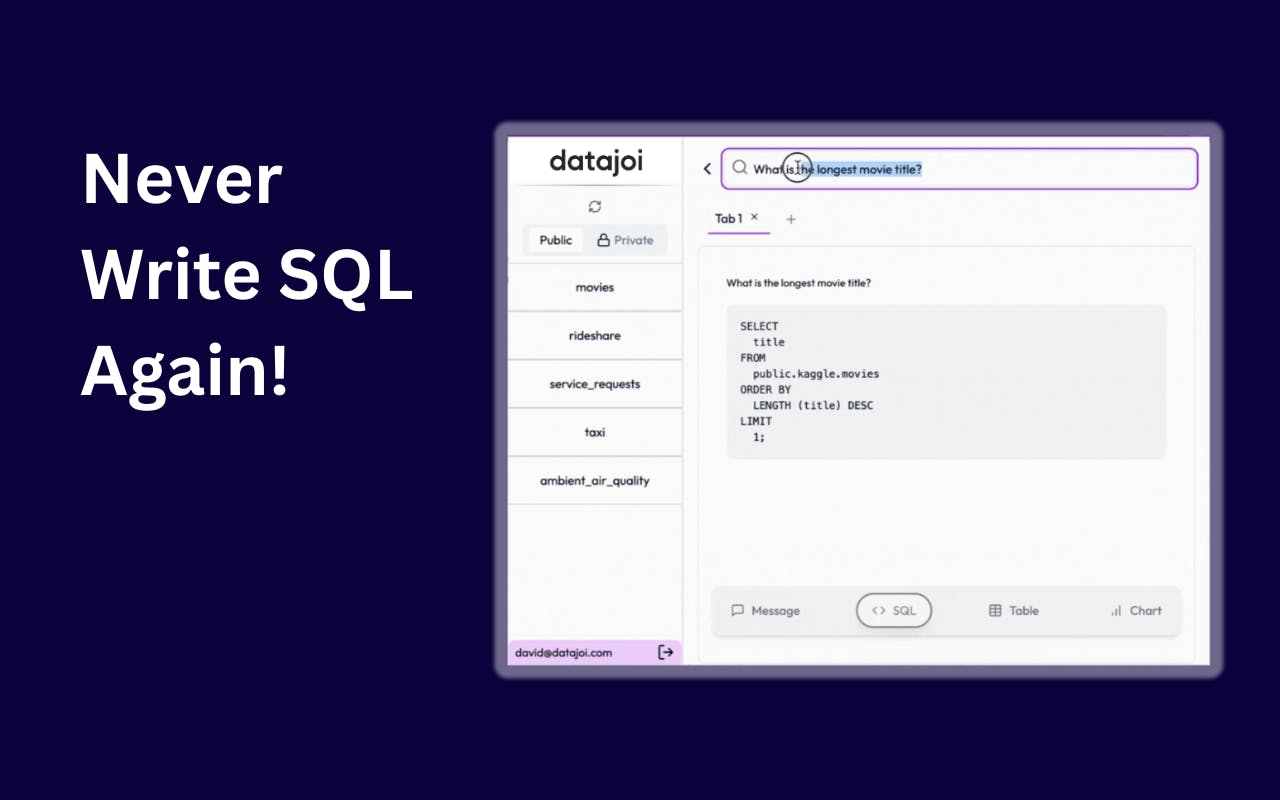
Task: Open the ambient_air_quality dataset
Action: pos(595,480)
